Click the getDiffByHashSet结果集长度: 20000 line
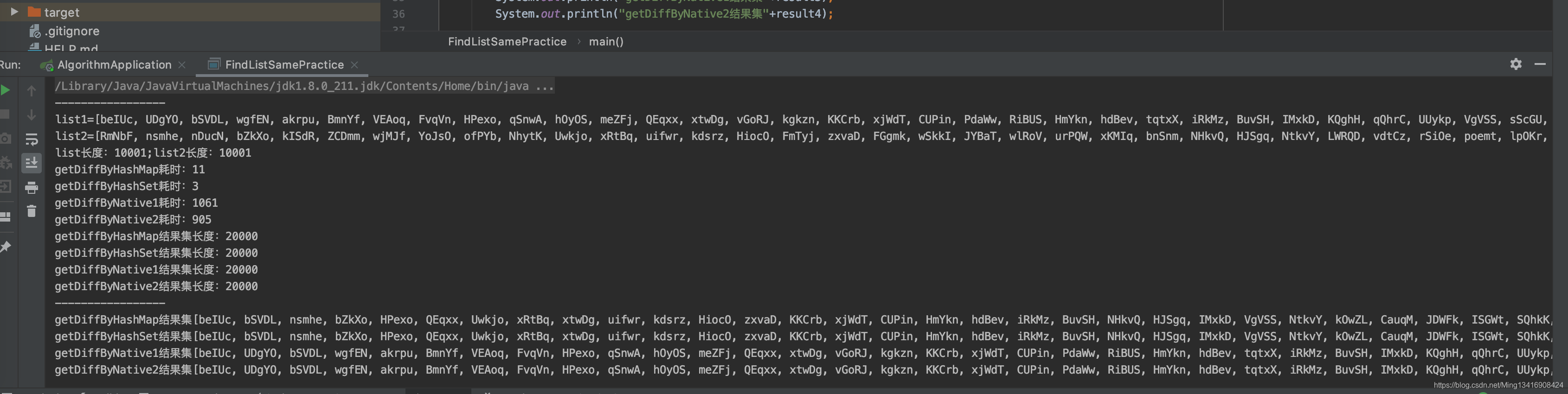This screenshot has height=394, width=1568. pyautogui.click(x=156, y=253)
